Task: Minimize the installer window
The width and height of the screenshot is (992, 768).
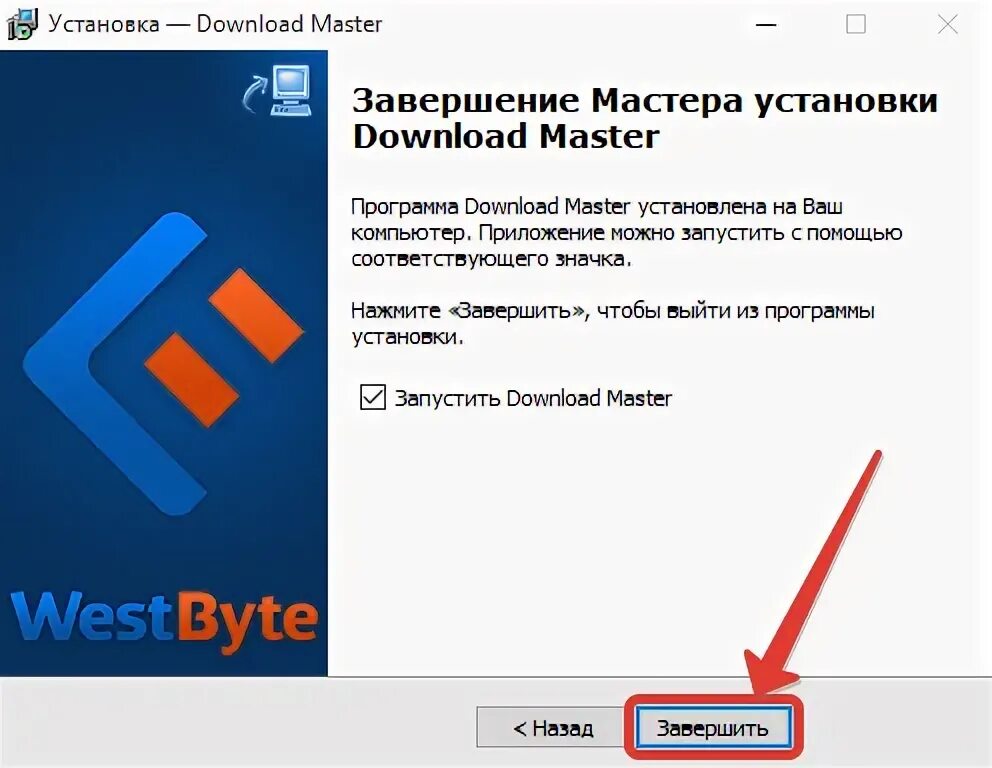Action: pyautogui.click(x=766, y=25)
